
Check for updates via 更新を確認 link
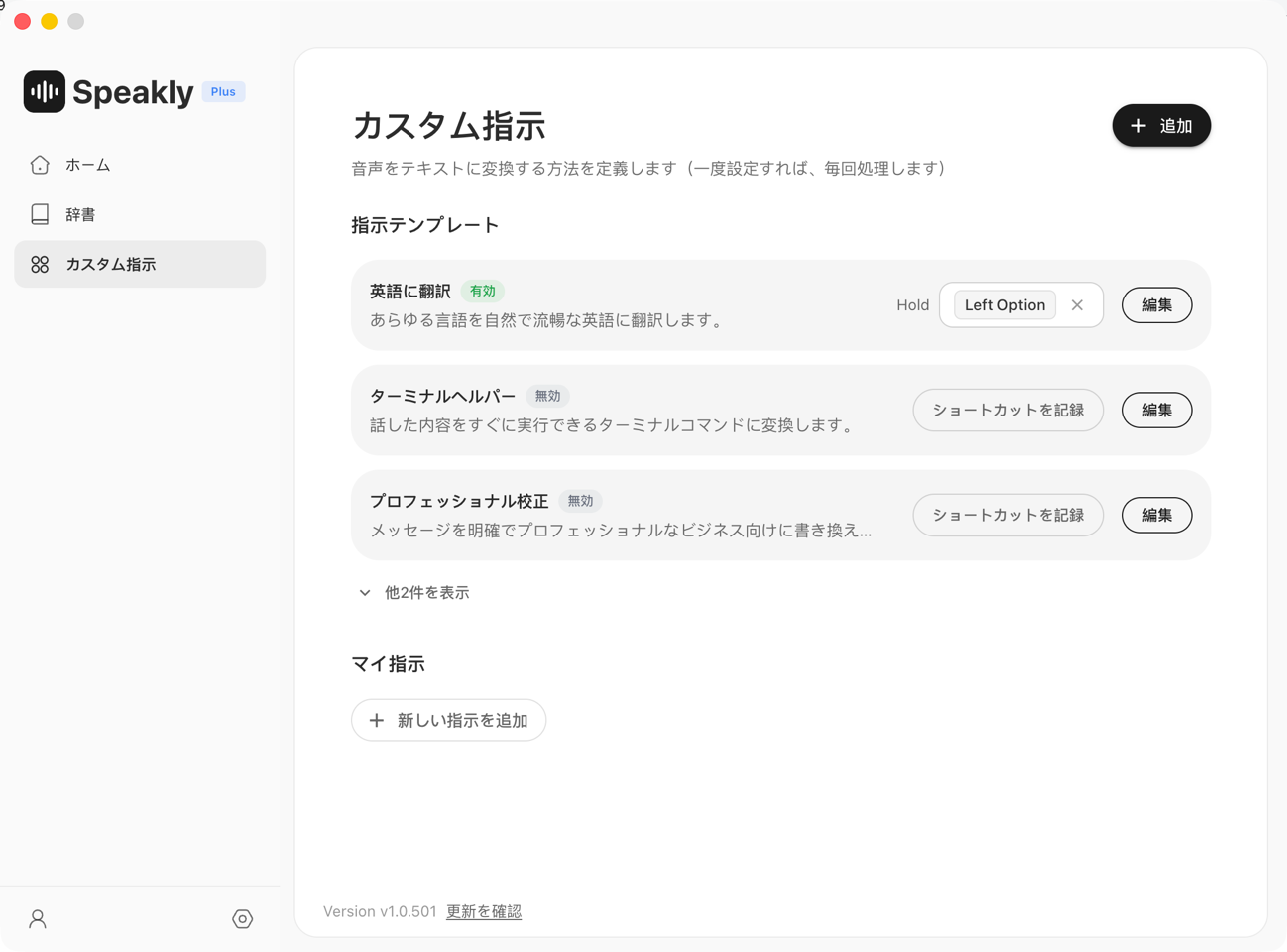[484, 911]
